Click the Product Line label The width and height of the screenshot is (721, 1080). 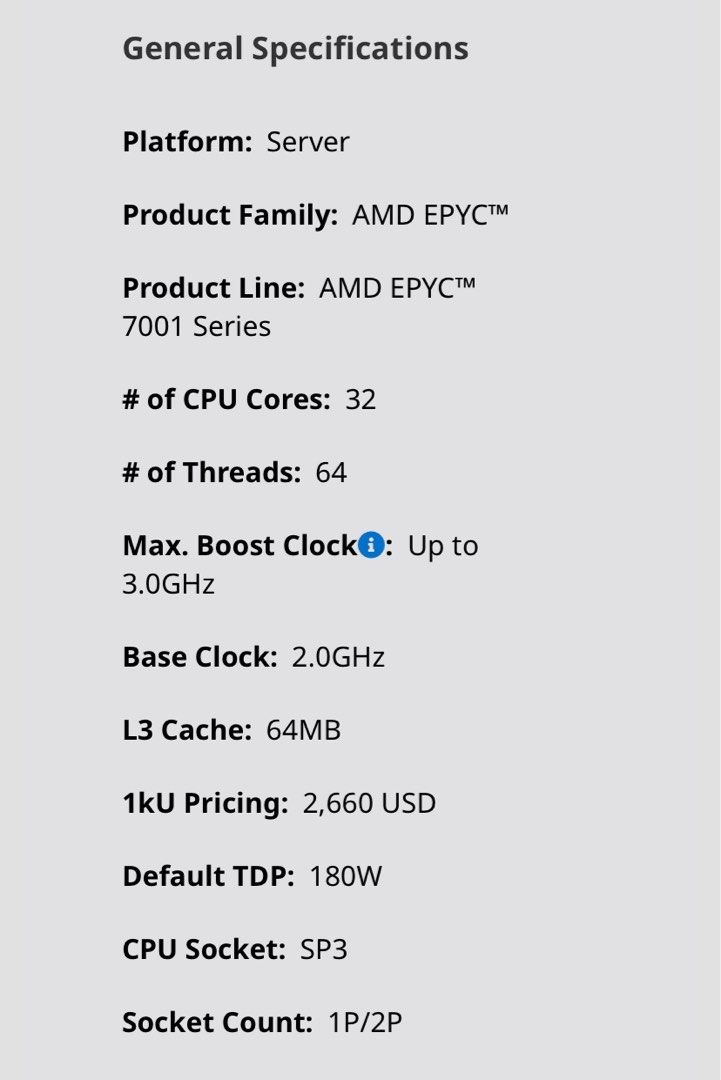213,288
